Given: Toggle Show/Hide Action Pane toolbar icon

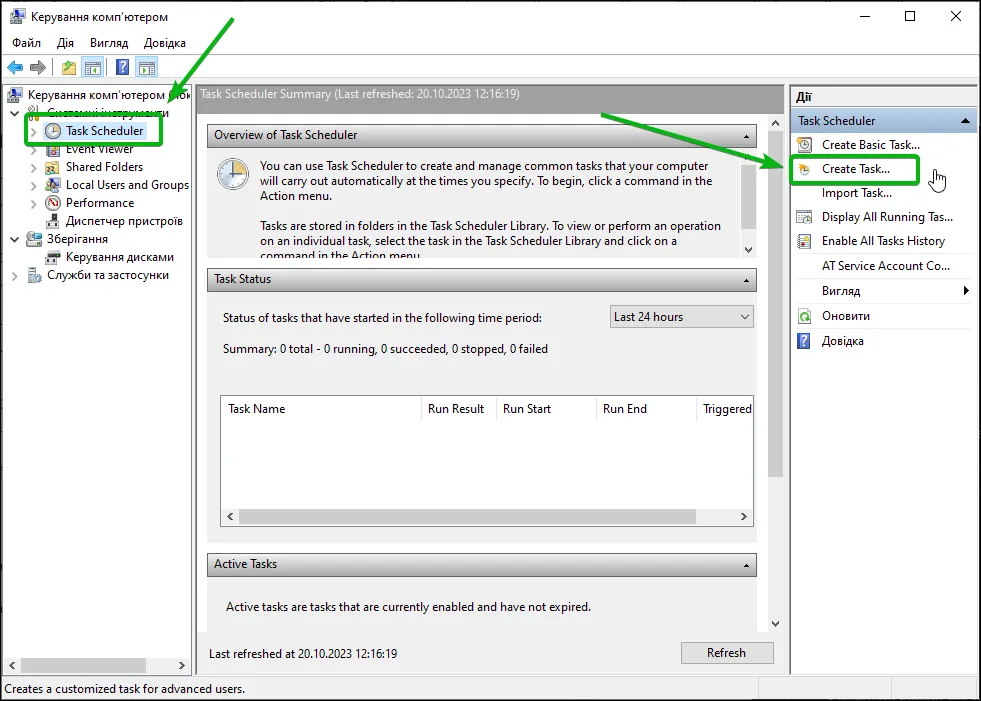Looking at the screenshot, I should pos(146,67).
